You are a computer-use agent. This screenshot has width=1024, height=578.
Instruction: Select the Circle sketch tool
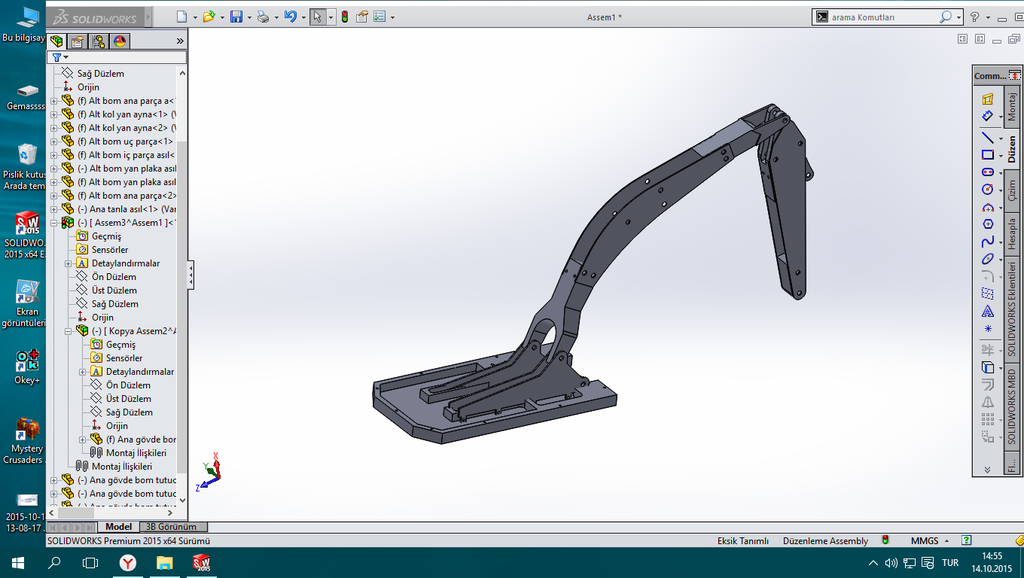pos(987,189)
